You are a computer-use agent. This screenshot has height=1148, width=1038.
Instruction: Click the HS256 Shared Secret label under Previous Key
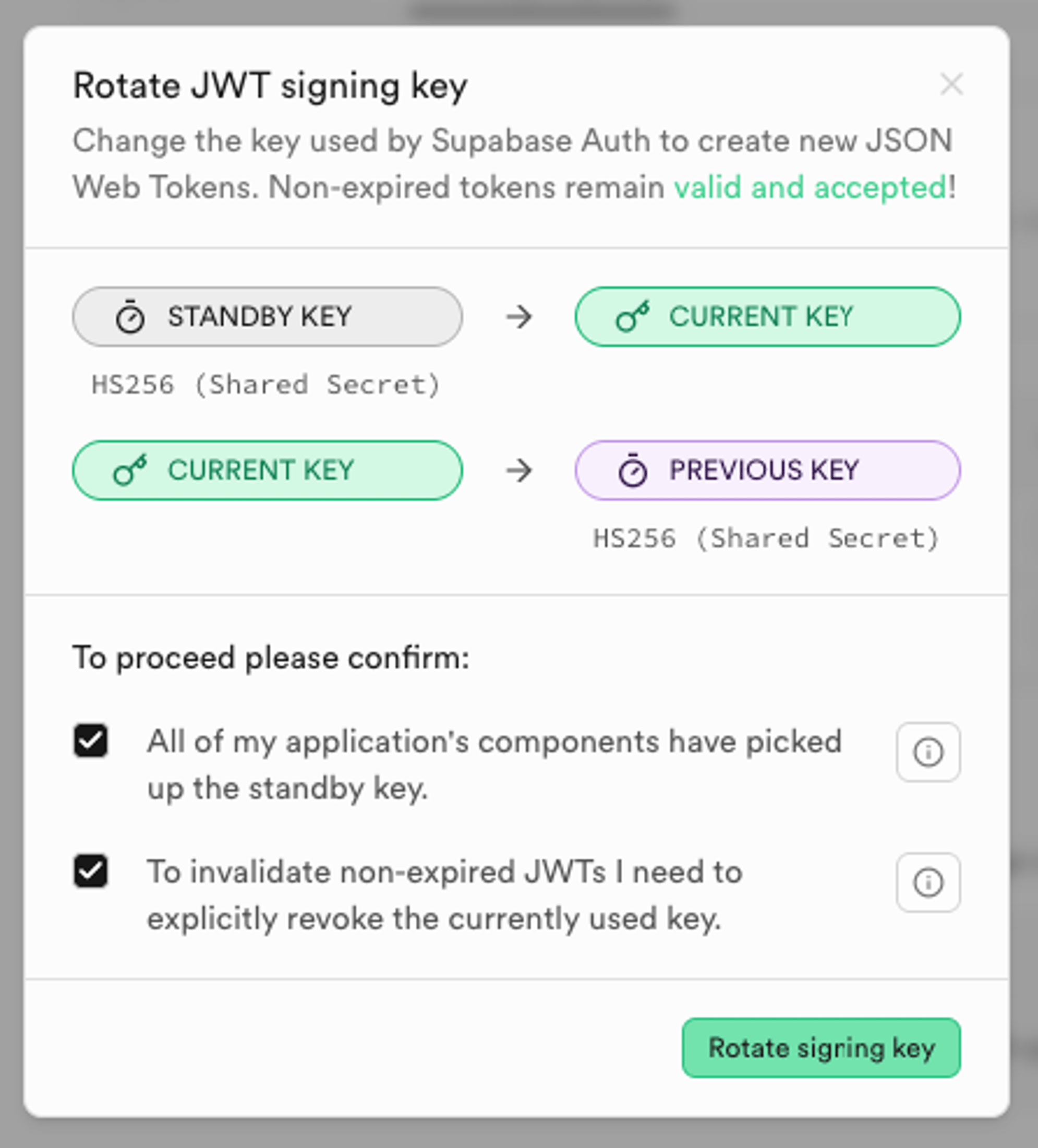point(767,537)
